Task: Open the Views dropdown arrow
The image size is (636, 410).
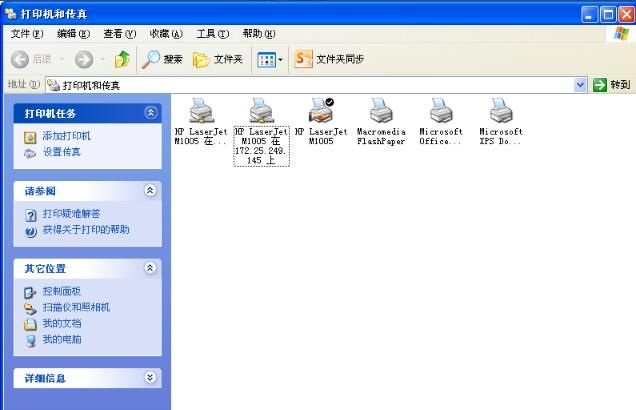Action: tap(280, 60)
